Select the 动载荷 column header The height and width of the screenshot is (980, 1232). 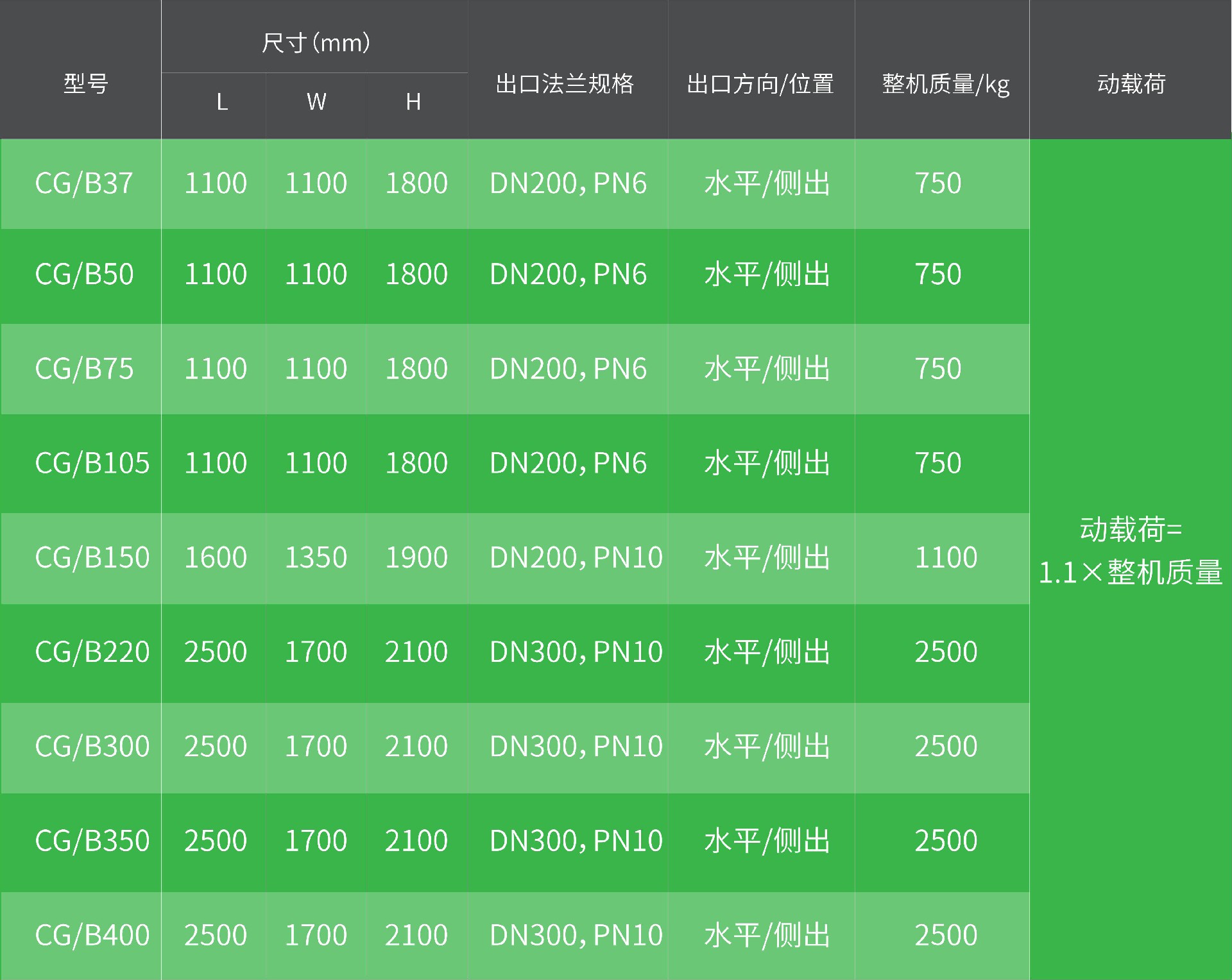1131,84
